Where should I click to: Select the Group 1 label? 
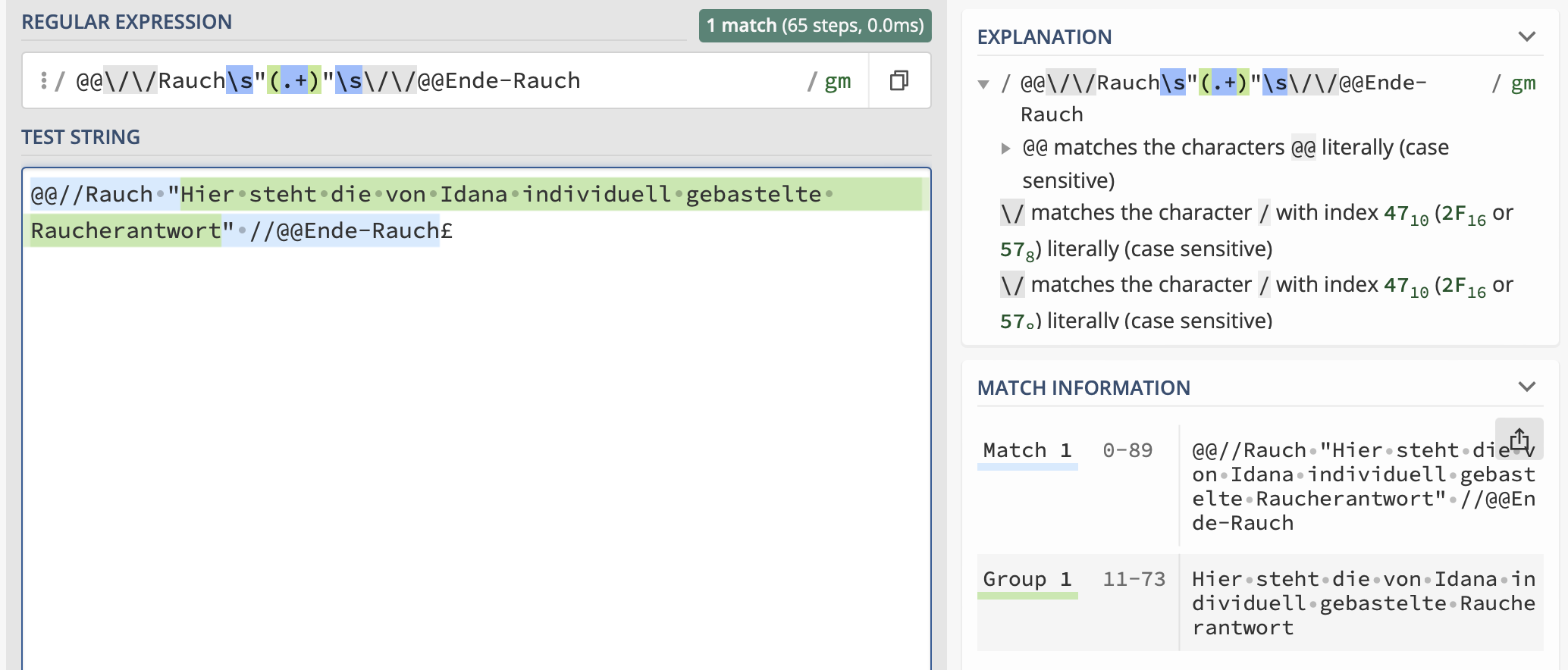tap(1027, 579)
